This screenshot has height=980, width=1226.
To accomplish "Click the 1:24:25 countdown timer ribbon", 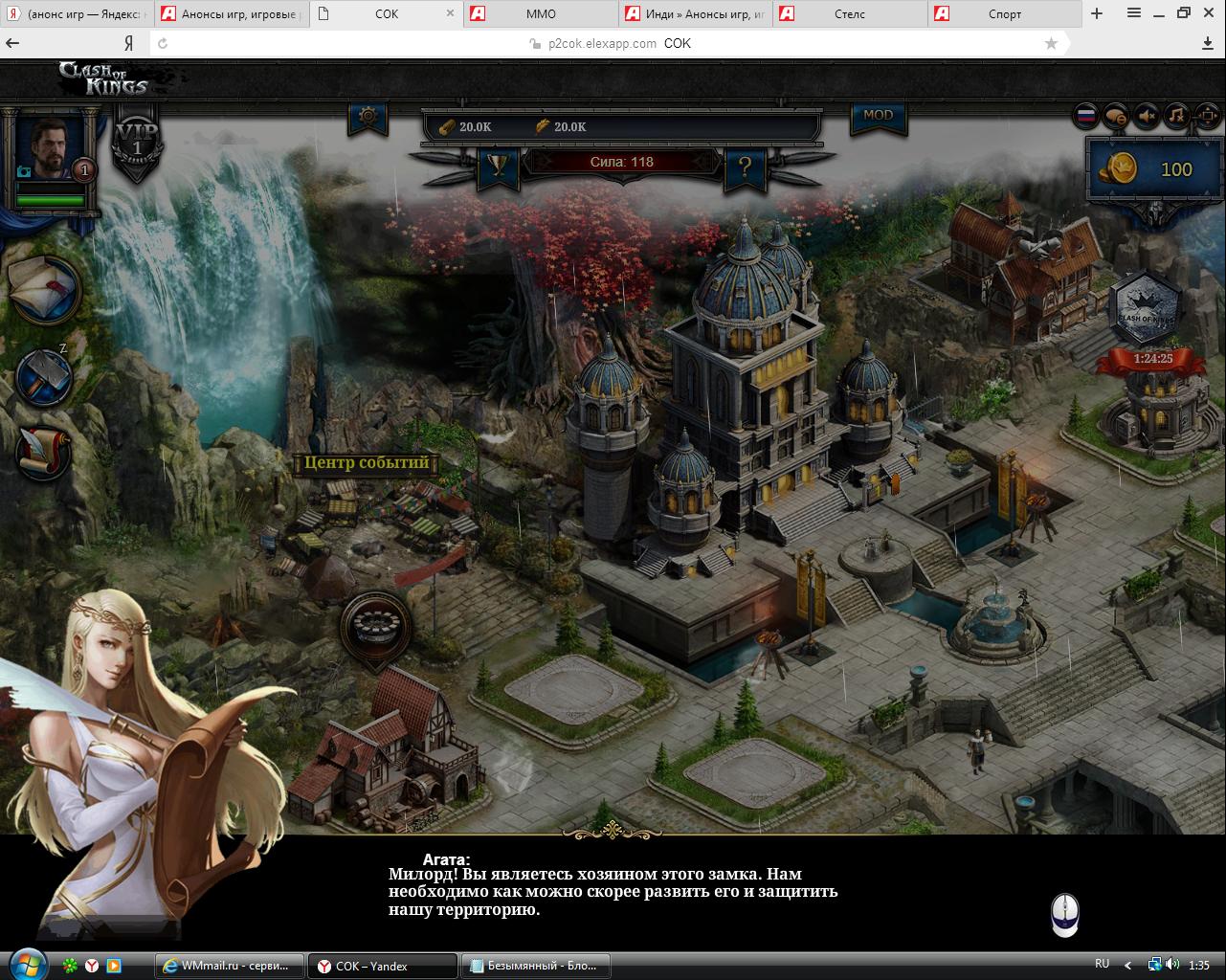I will (1153, 359).
